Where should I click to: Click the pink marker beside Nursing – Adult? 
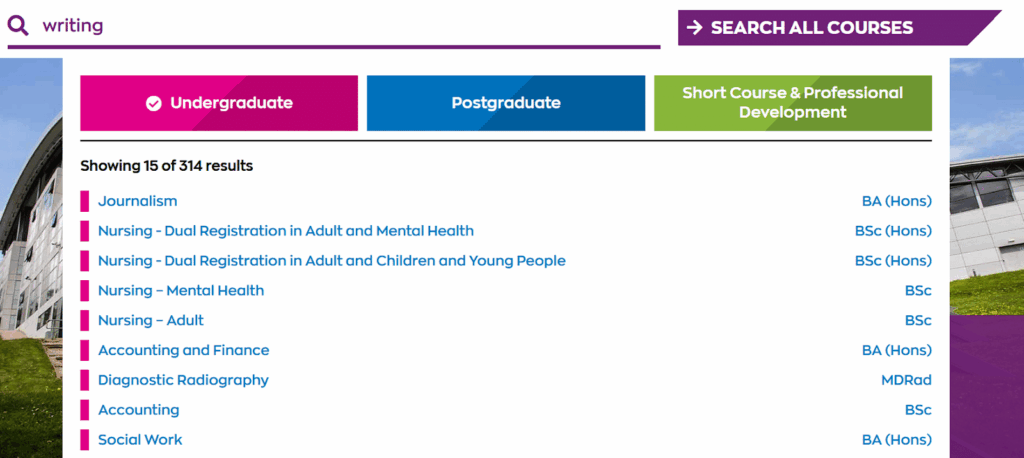click(x=85, y=321)
